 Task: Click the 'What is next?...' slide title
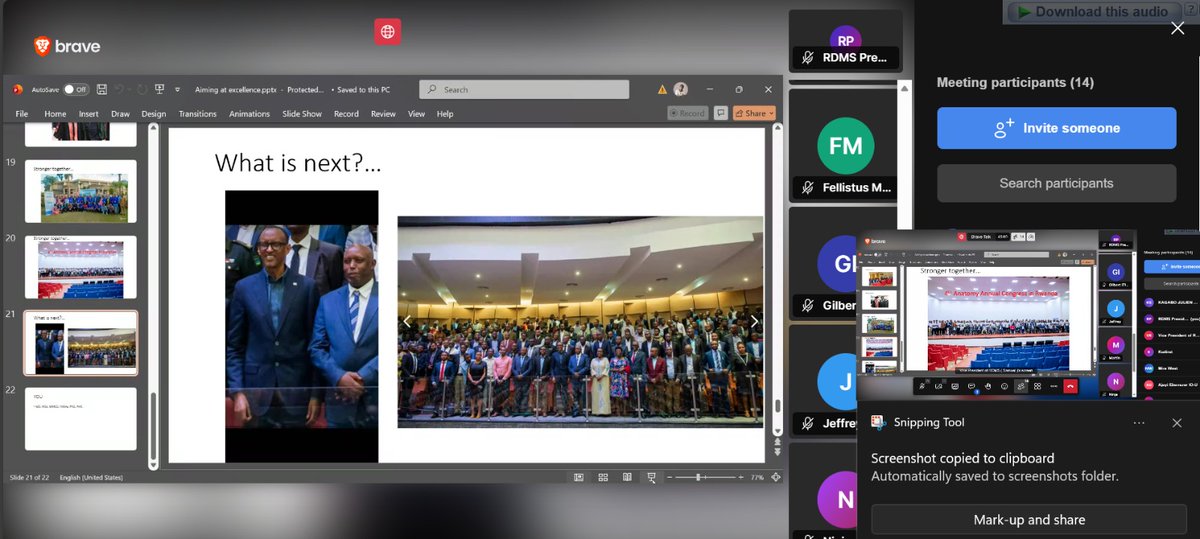click(298, 162)
